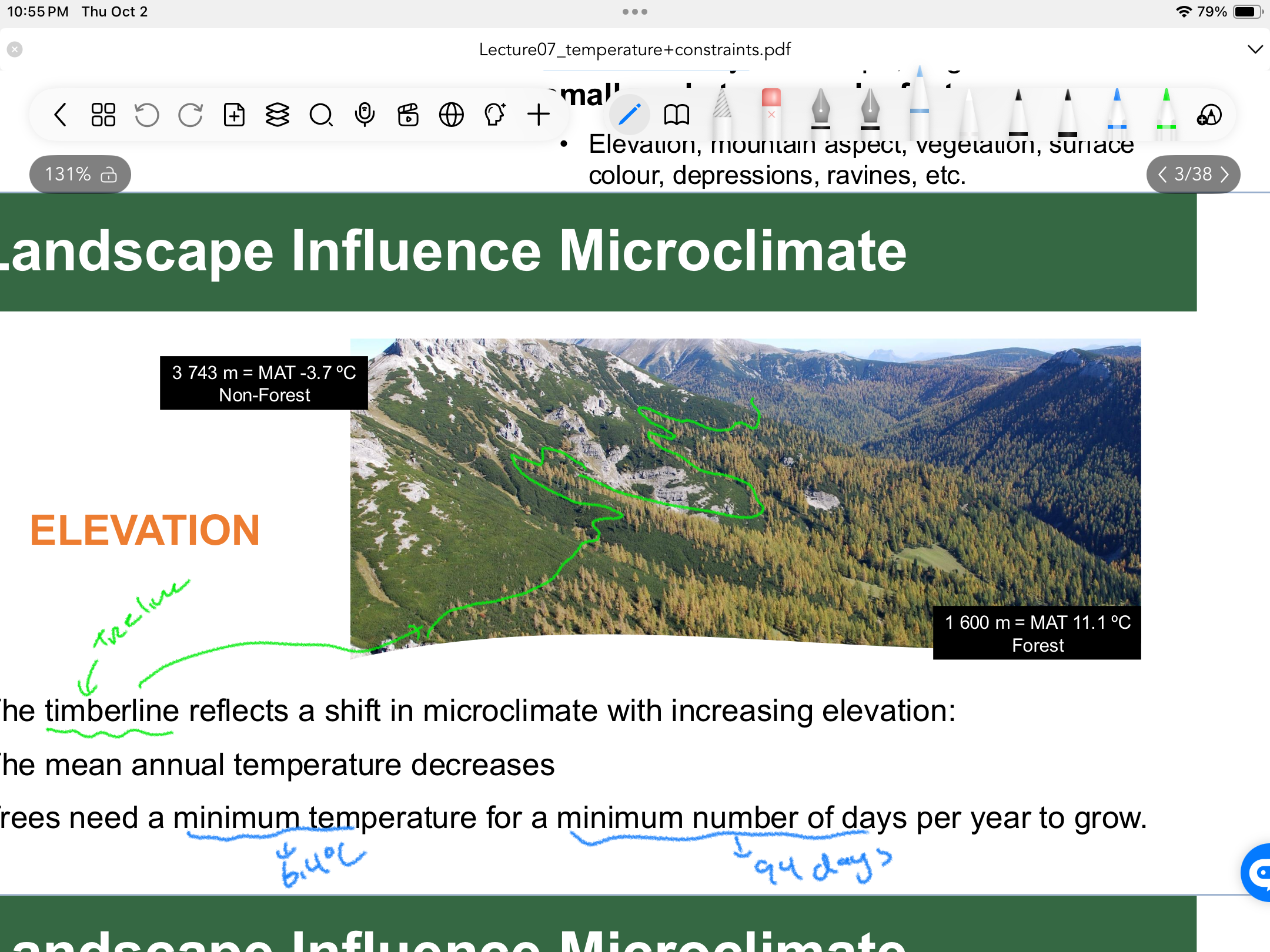Go to the previous page chevron
The image size is (1270, 952).
(x=1162, y=175)
